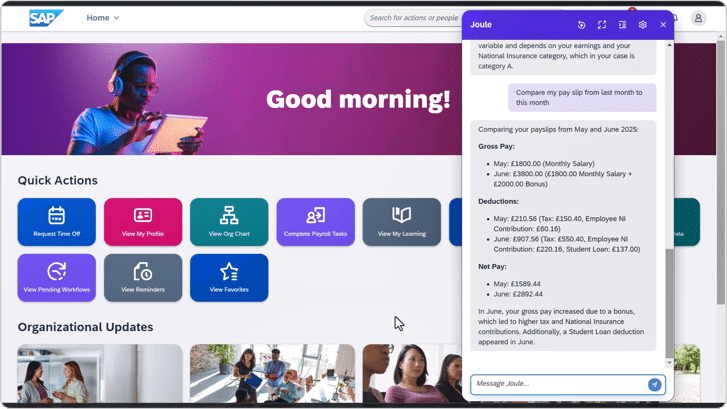Open Complete Payroll Tasks tile
This screenshot has width=727, height=409.
click(316, 222)
